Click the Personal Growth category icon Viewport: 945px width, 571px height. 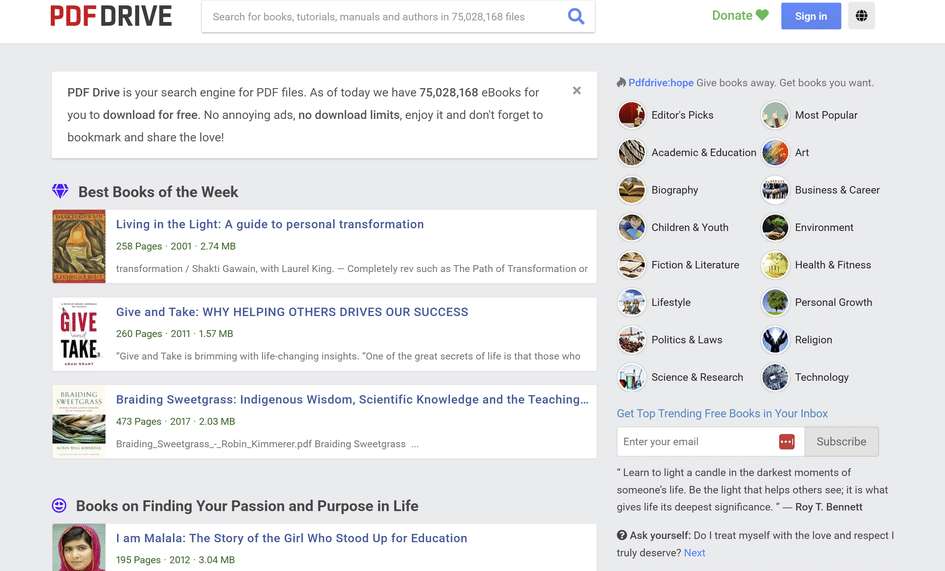(775, 302)
